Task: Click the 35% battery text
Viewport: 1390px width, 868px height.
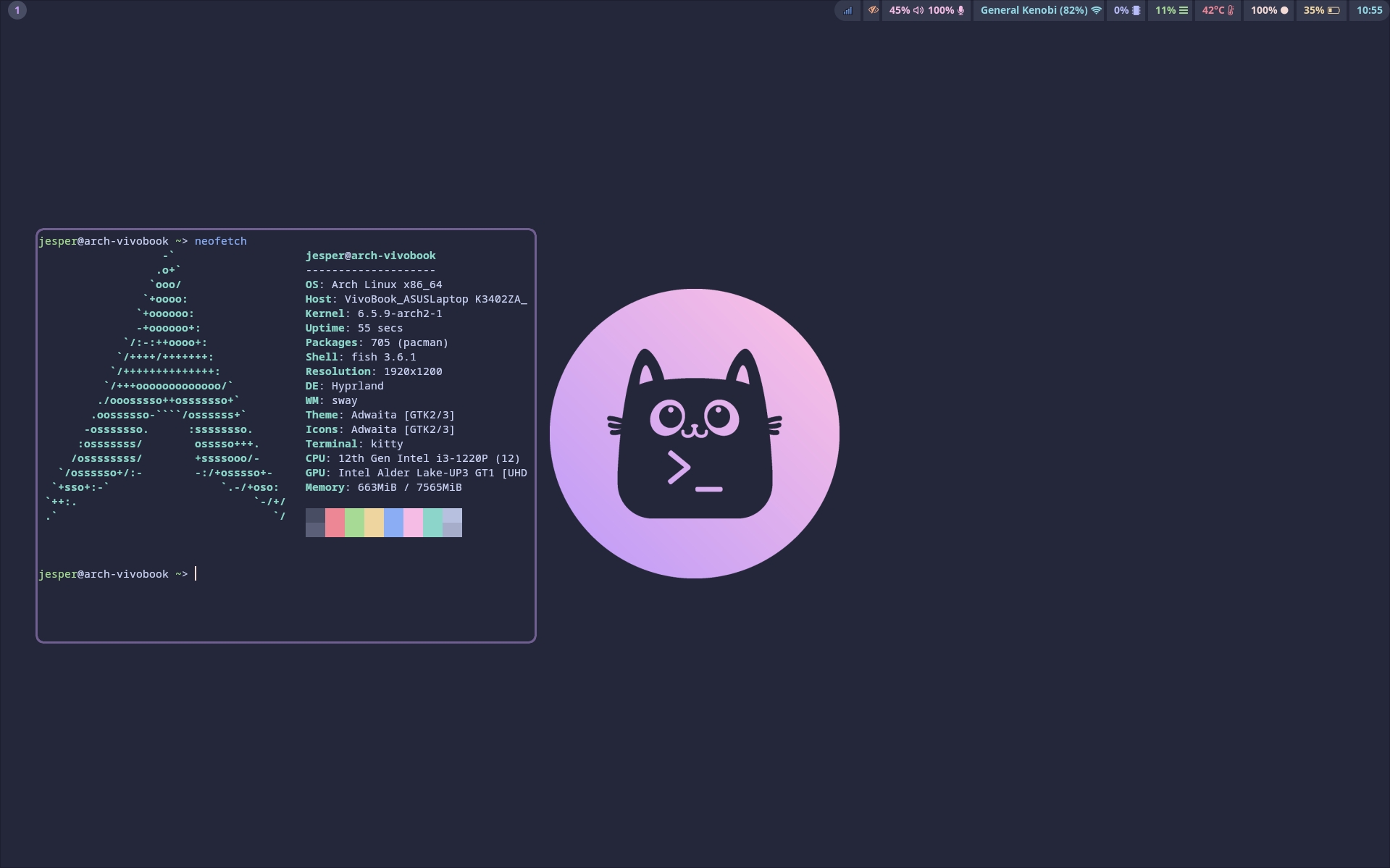Action: (1314, 10)
